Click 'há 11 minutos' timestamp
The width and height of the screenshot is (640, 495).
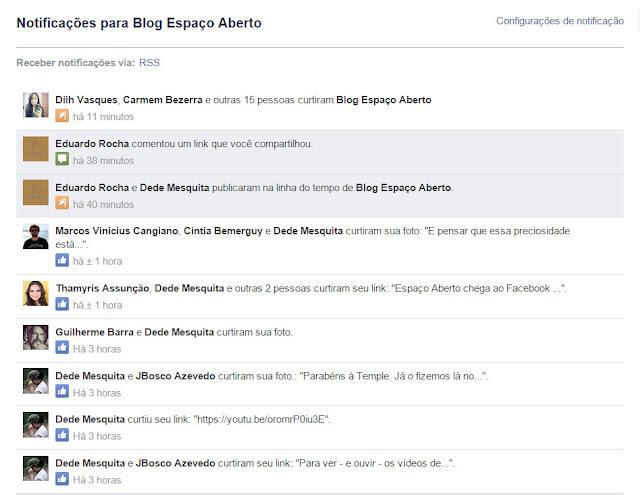pyautogui.click(x=103, y=117)
